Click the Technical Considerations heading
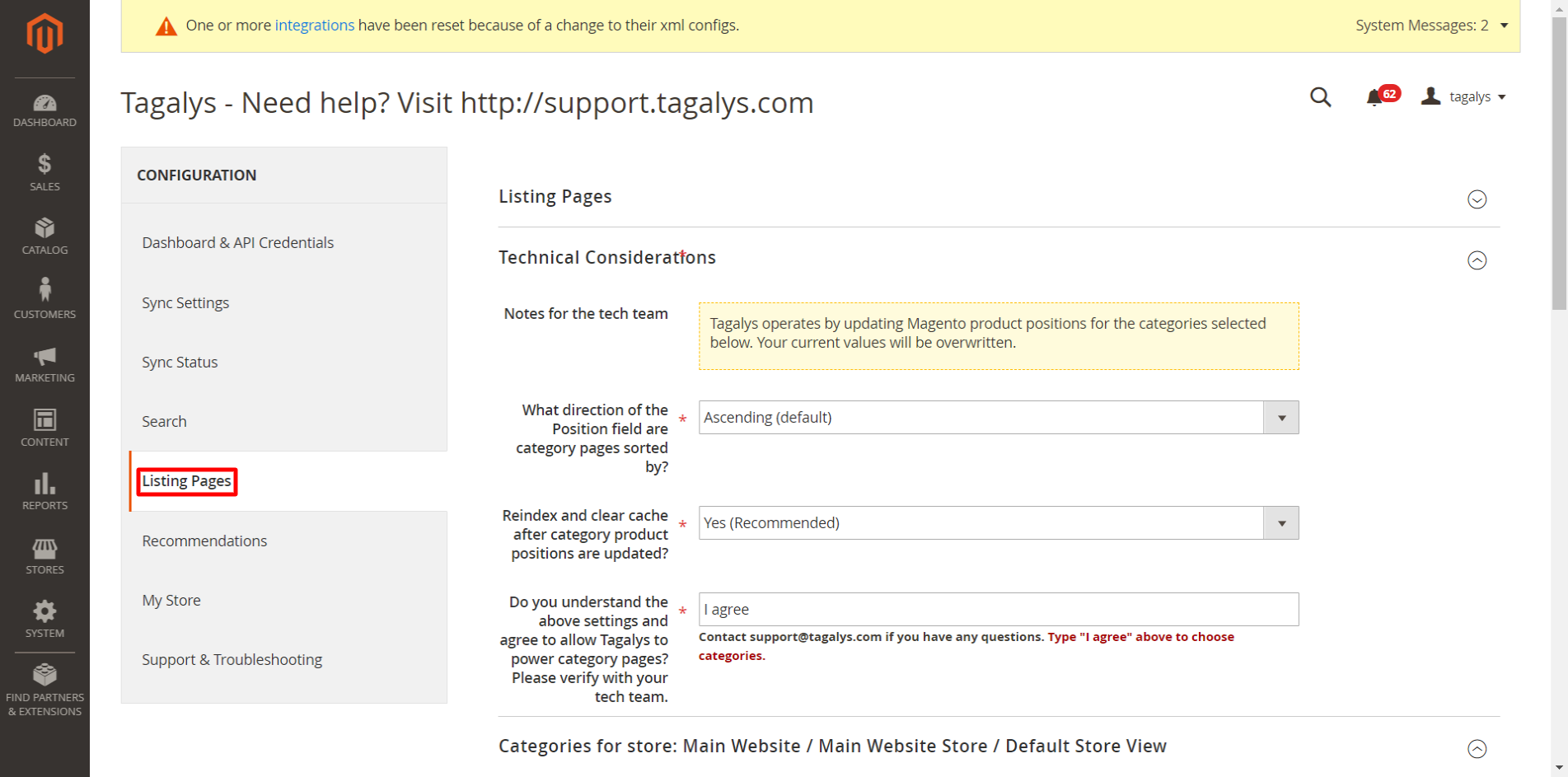This screenshot has height=777, width=1568. [607, 258]
